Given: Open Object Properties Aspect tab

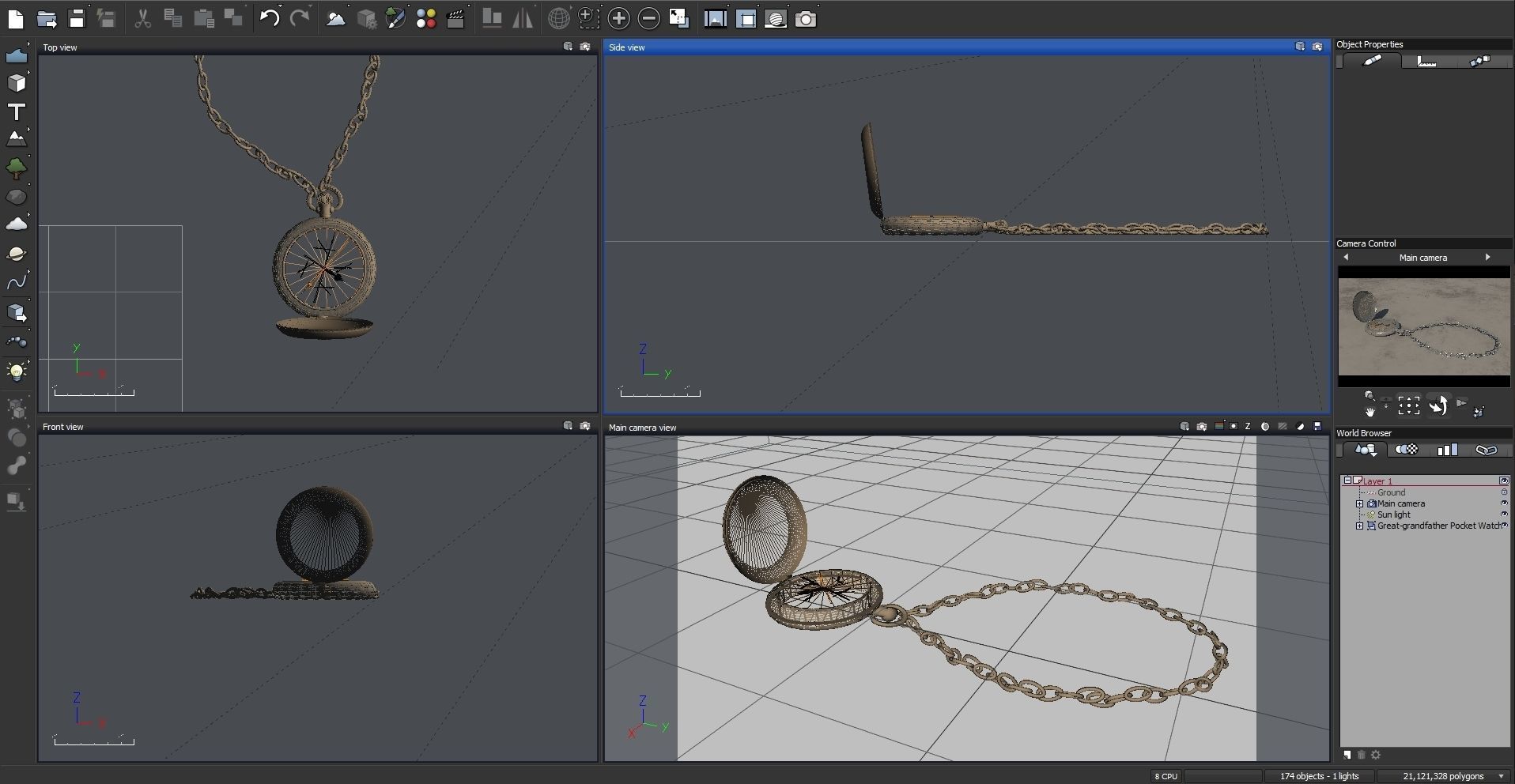Looking at the screenshot, I should click(1373, 61).
